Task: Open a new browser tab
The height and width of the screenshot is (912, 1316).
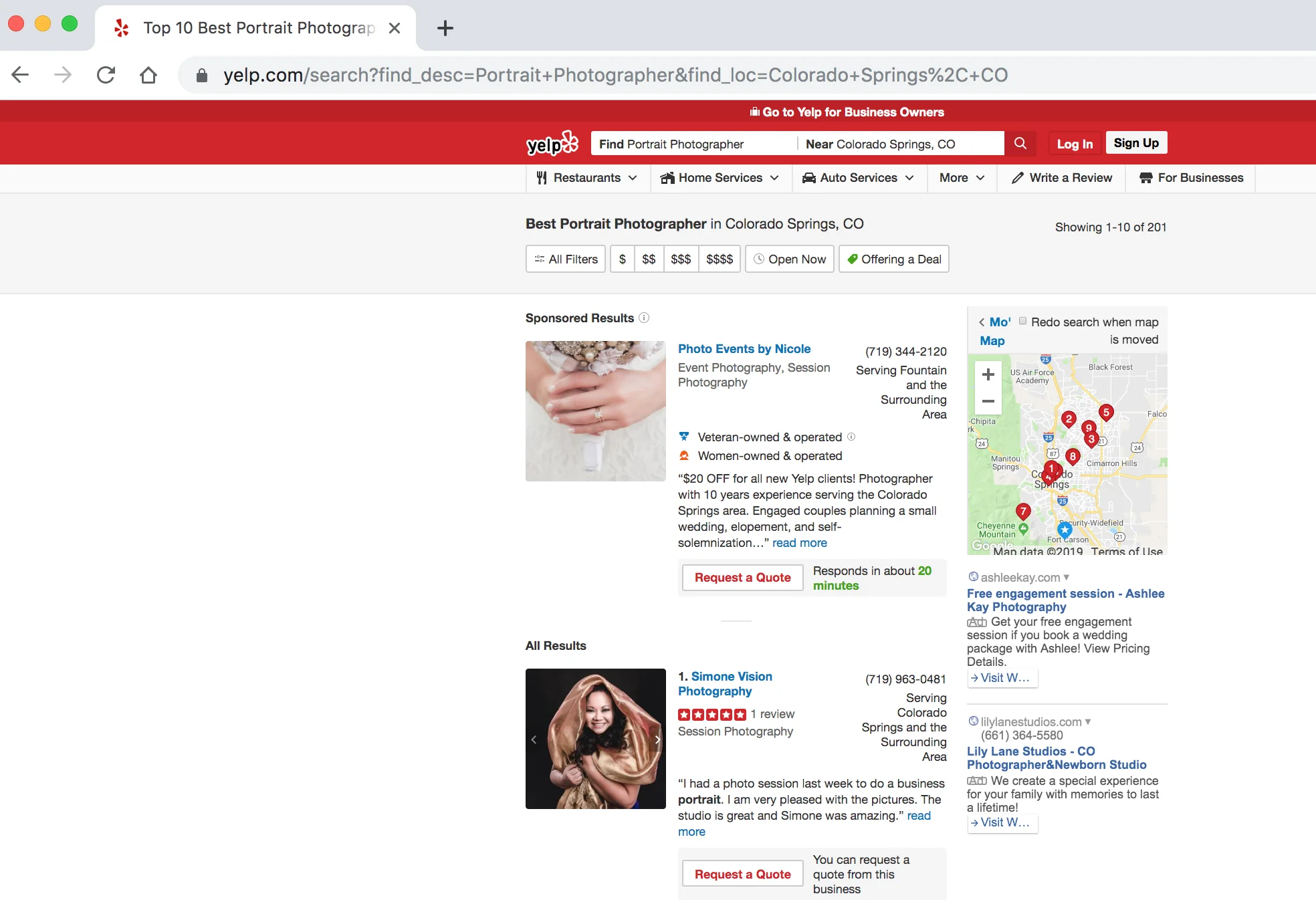Action: 445,28
